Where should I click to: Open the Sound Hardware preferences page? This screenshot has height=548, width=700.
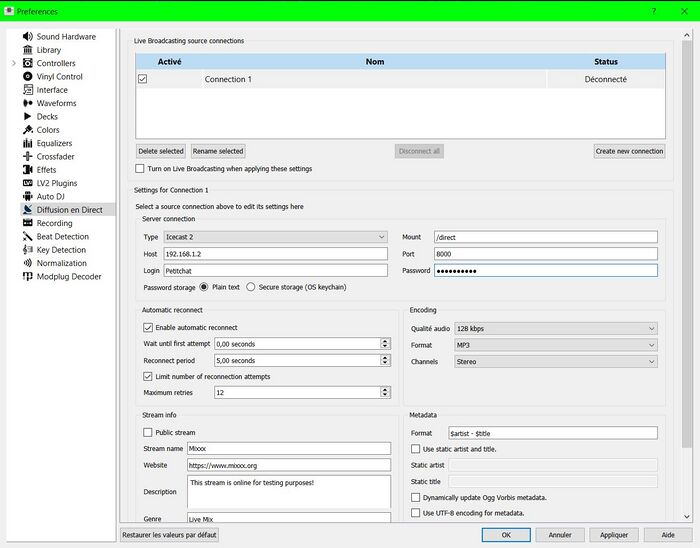tap(66, 37)
